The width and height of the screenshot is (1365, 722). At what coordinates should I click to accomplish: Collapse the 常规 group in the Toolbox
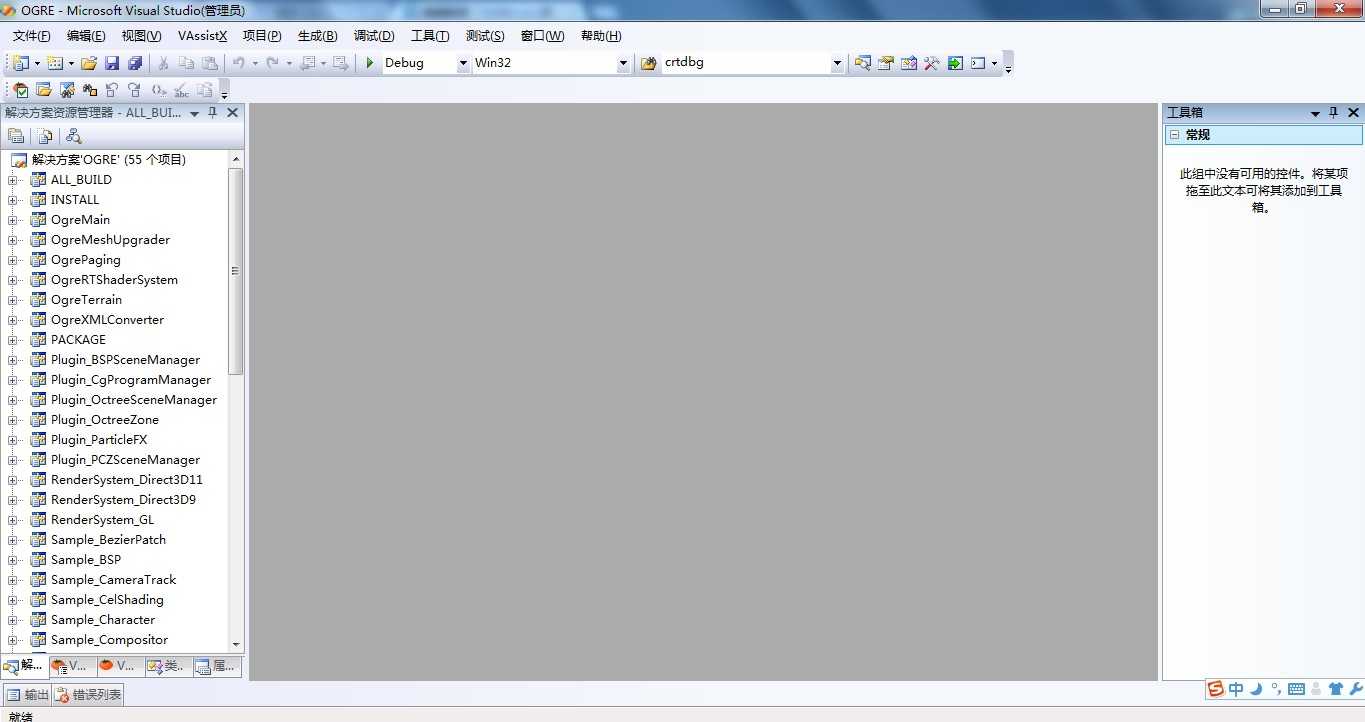click(1175, 135)
